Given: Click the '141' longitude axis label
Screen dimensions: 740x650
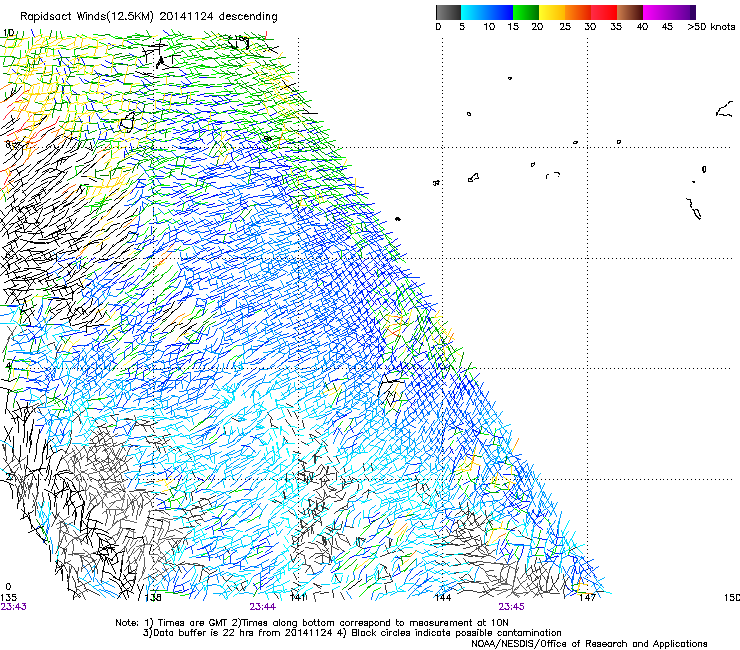Looking at the screenshot, I should point(298,598).
